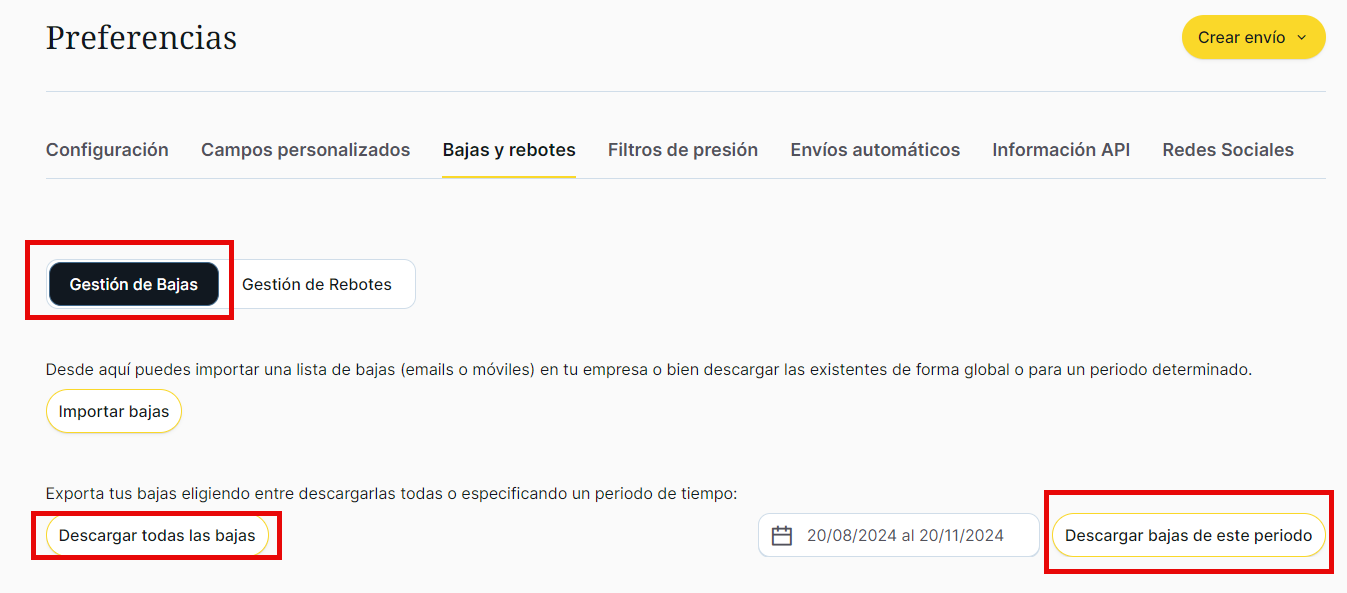This screenshot has height=593, width=1347.
Task: Click the 'Desde aquí puedes importar' description text
Action: 648,370
